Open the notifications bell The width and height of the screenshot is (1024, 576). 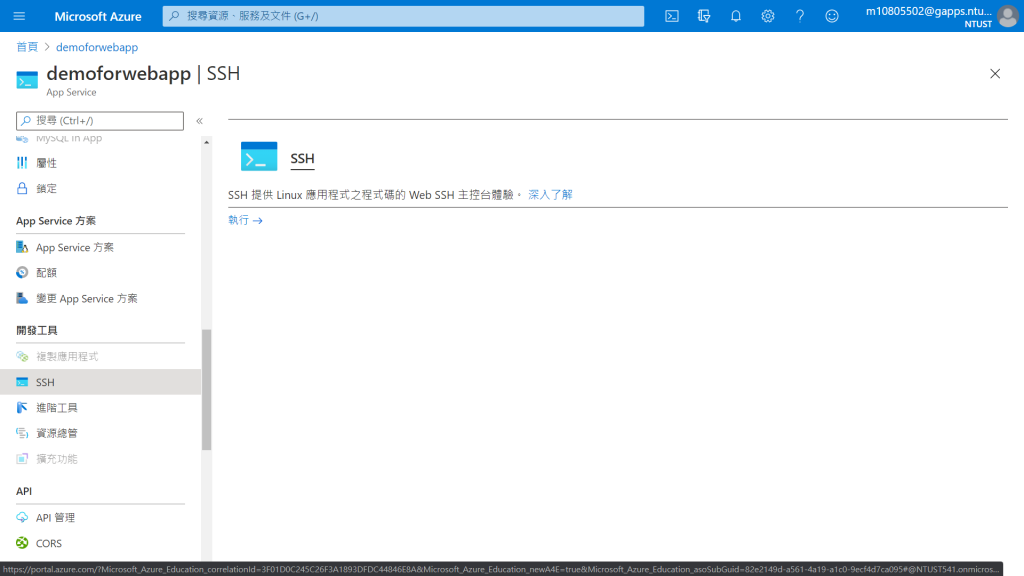pyautogui.click(x=735, y=16)
